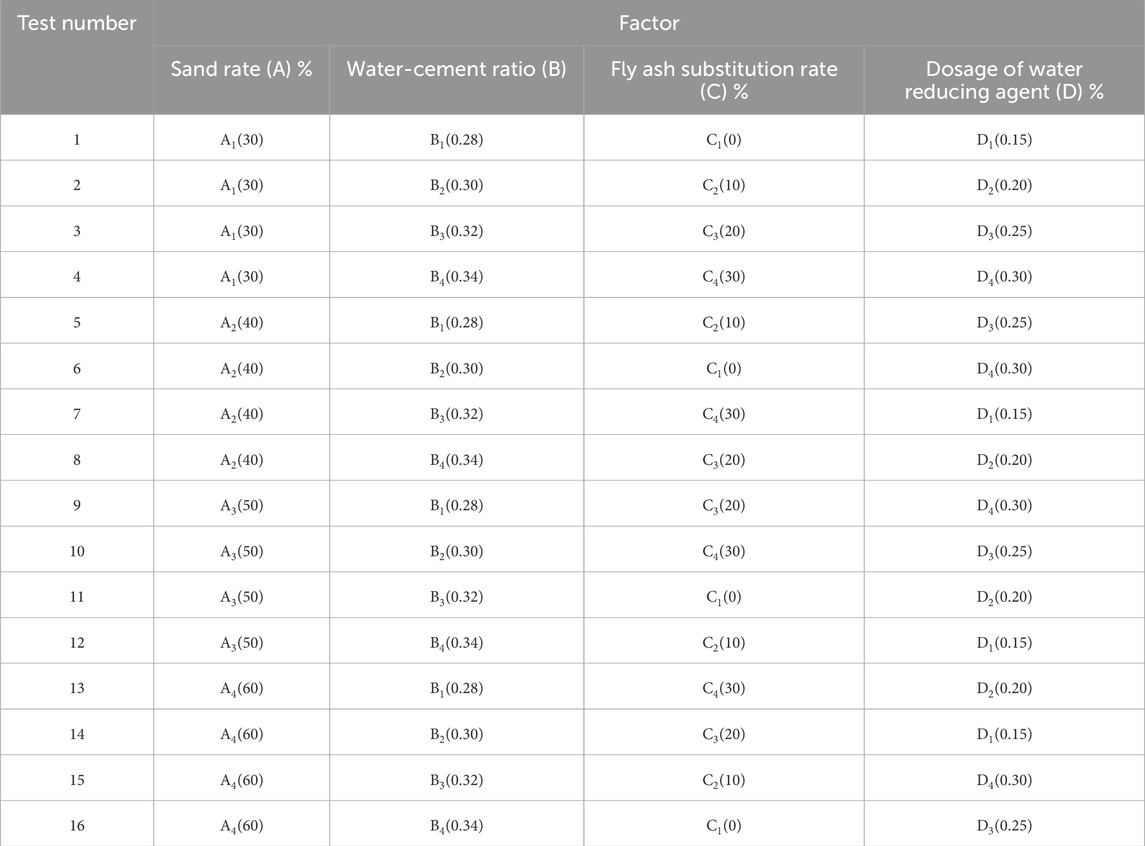Select test number 11 cell
The height and width of the screenshot is (846, 1145).
[x=77, y=597]
